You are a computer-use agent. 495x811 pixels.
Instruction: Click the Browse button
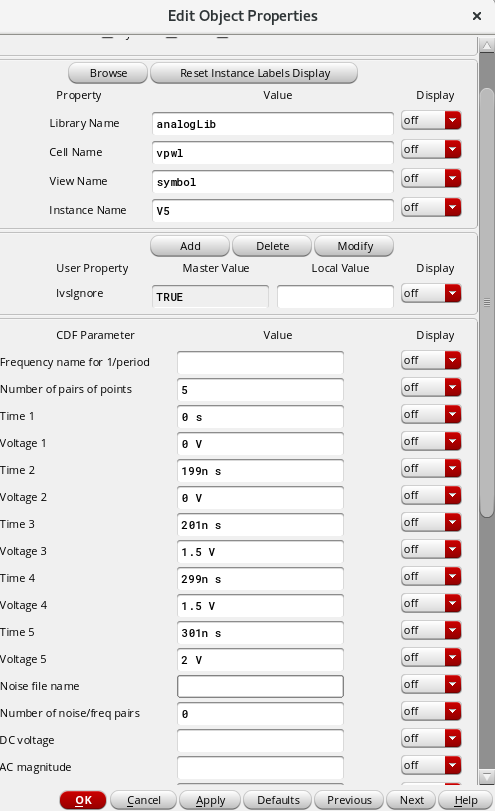[108, 73]
